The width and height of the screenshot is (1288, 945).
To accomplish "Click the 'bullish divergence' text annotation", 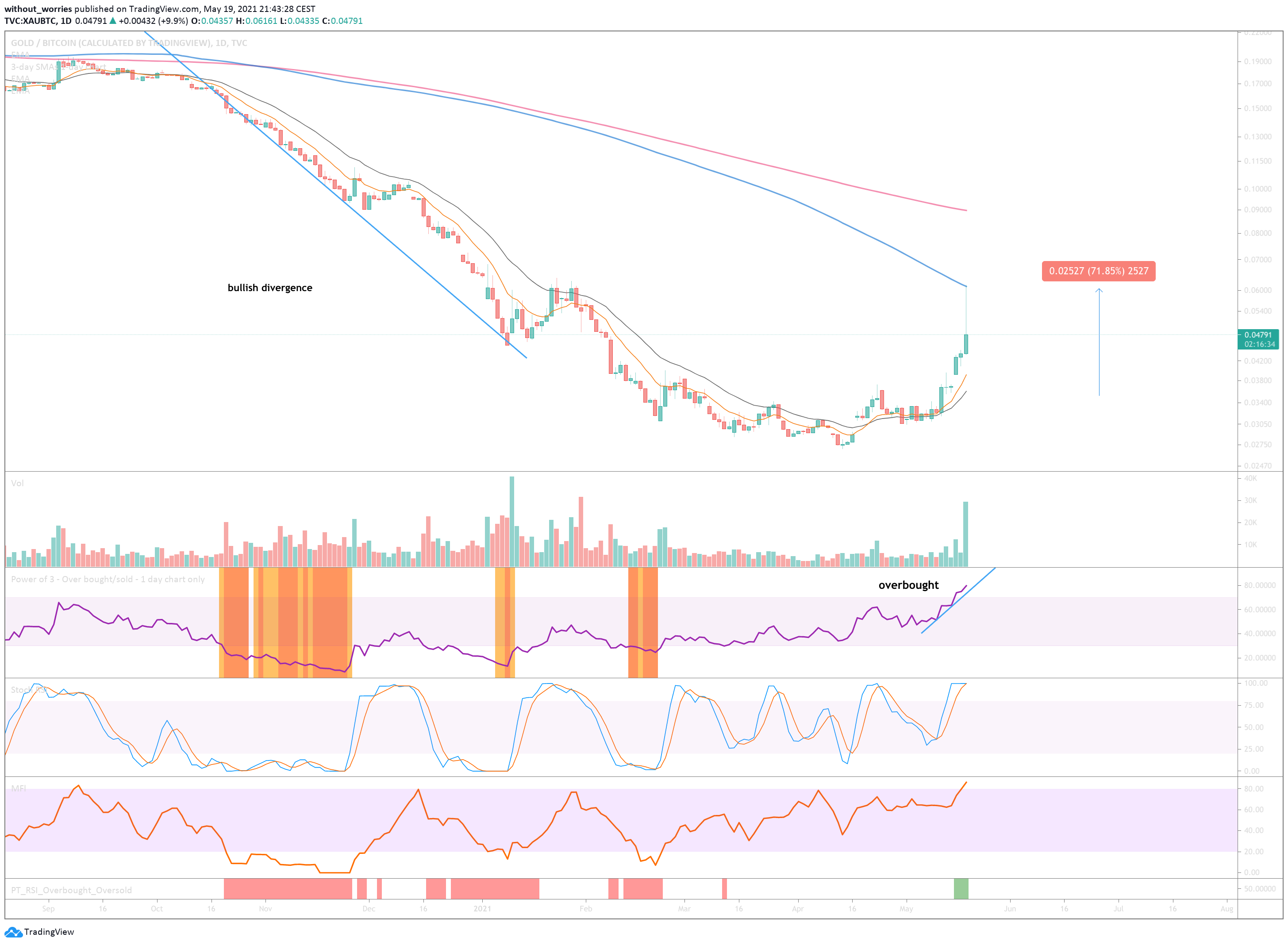I will click(x=270, y=288).
